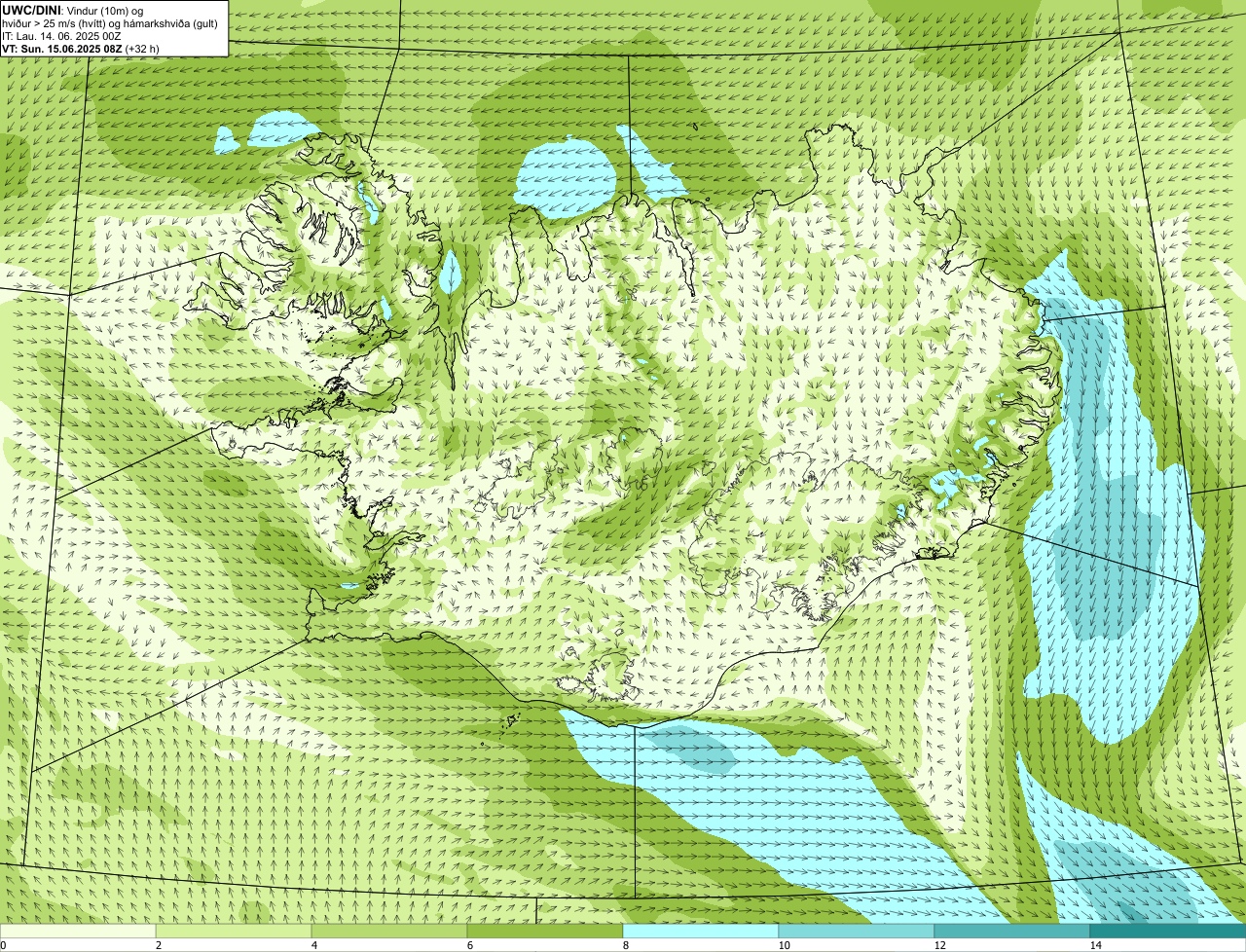Click the '12' colorbar tick label
This screenshot has height=952, width=1246.
point(939,945)
